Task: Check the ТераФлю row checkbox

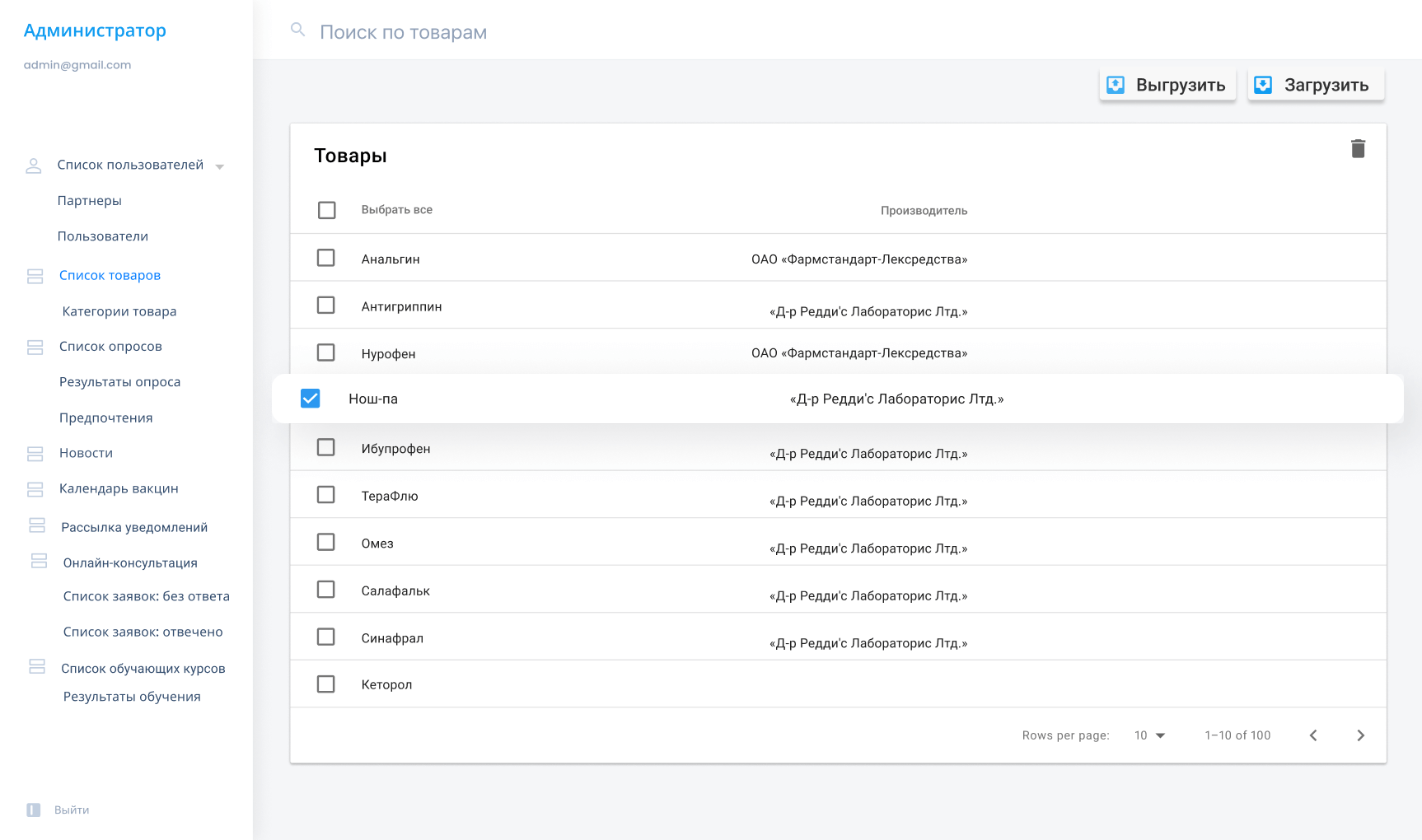Action: click(x=326, y=495)
